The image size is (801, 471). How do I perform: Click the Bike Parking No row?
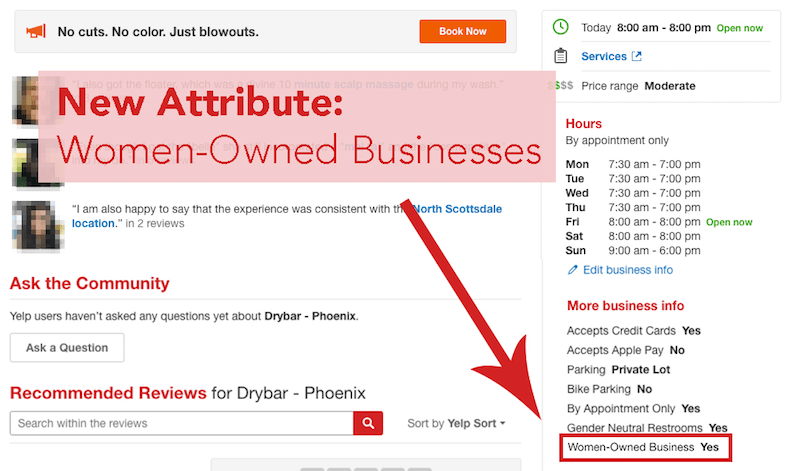(x=609, y=389)
